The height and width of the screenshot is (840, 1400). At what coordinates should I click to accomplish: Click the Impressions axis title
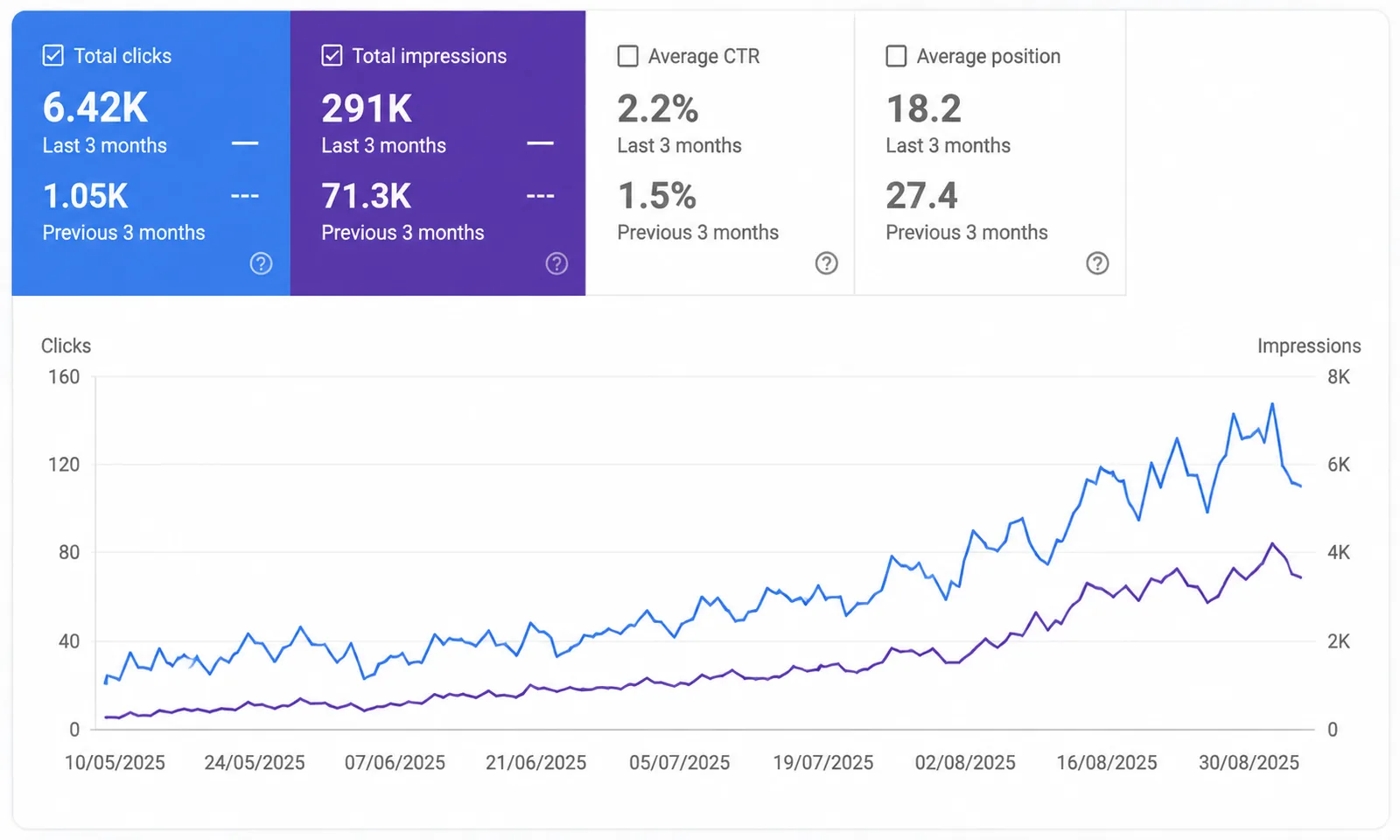coord(1309,346)
